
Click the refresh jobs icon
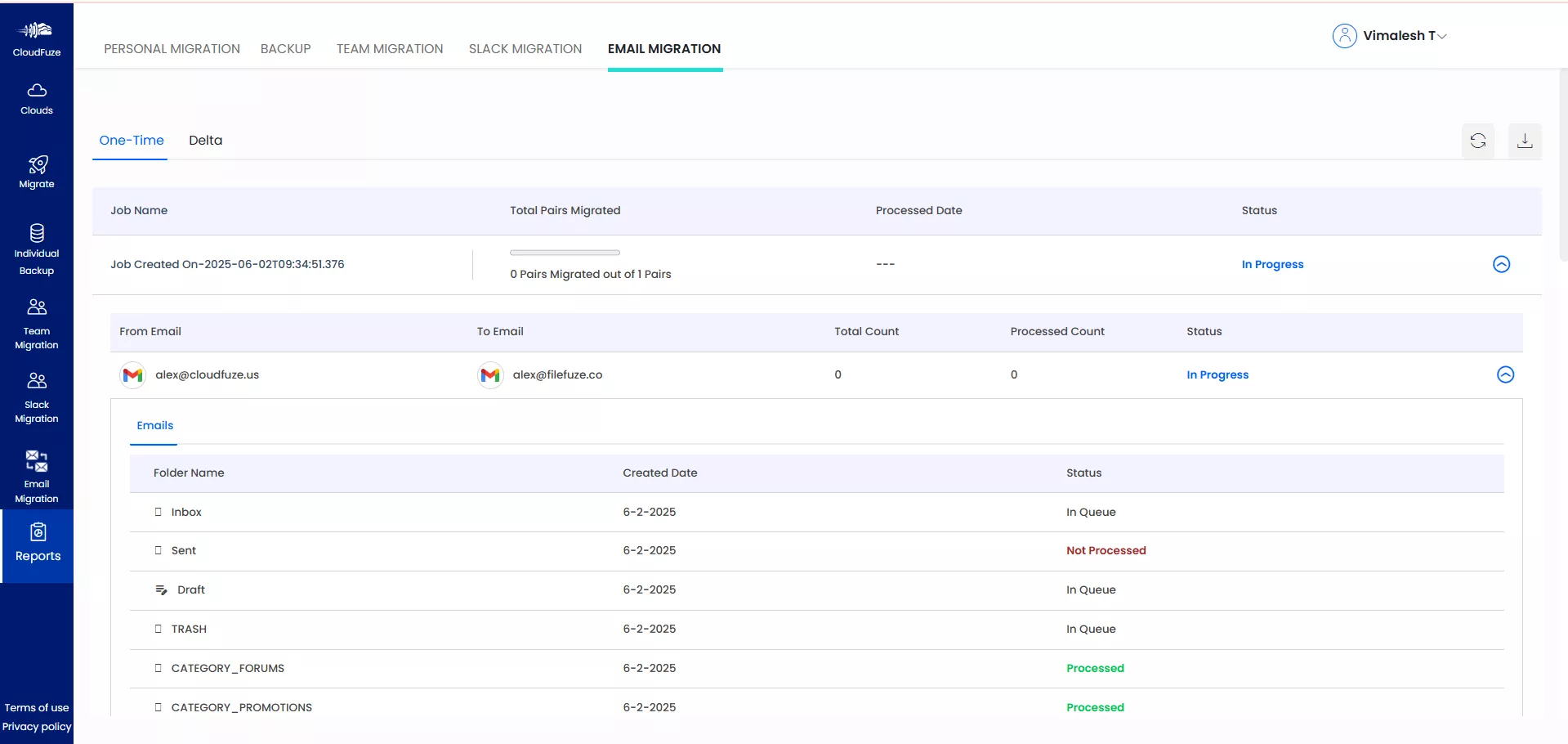pyautogui.click(x=1478, y=141)
